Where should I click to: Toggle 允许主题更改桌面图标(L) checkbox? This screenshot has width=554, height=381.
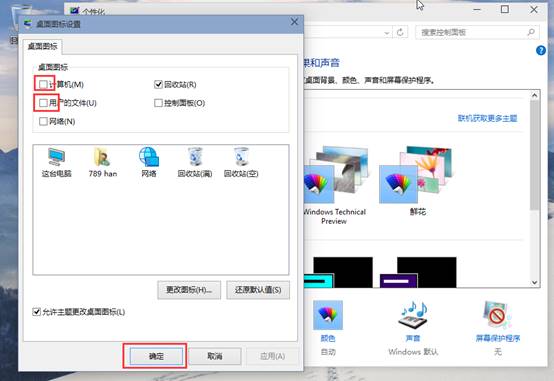pos(36,312)
